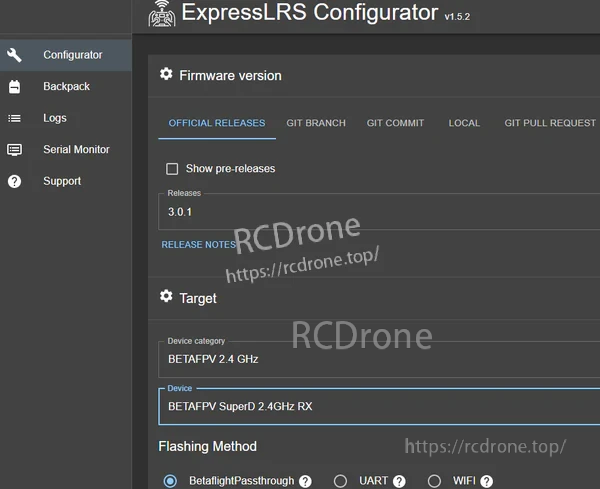This screenshot has height=489, width=600.
Task: Open help icon next to WIFI
Action: (486, 481)
